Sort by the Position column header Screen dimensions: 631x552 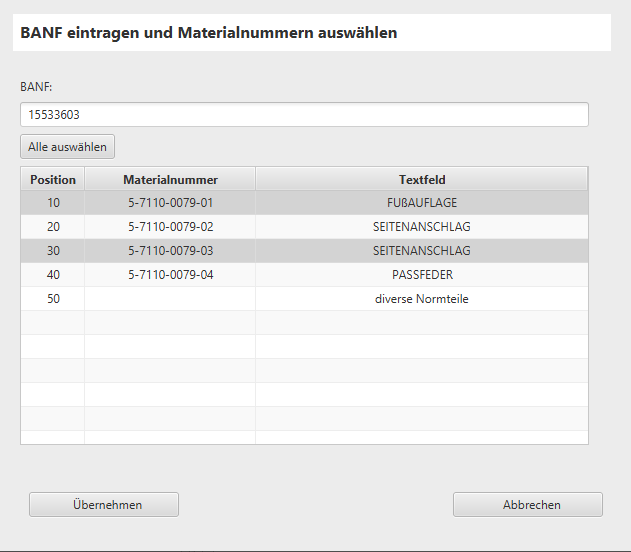click(x=53, y=180)
